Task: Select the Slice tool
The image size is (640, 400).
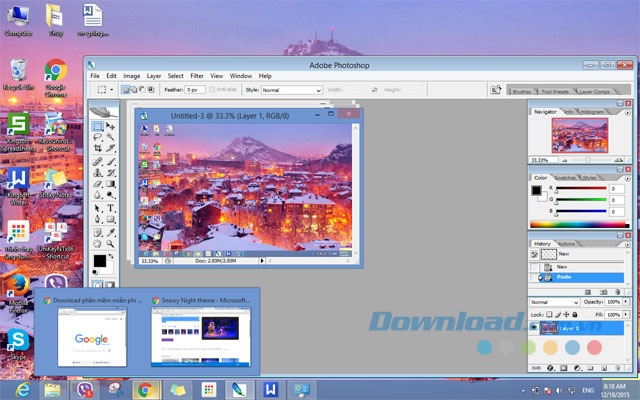Action: click(x=110, y=148)
